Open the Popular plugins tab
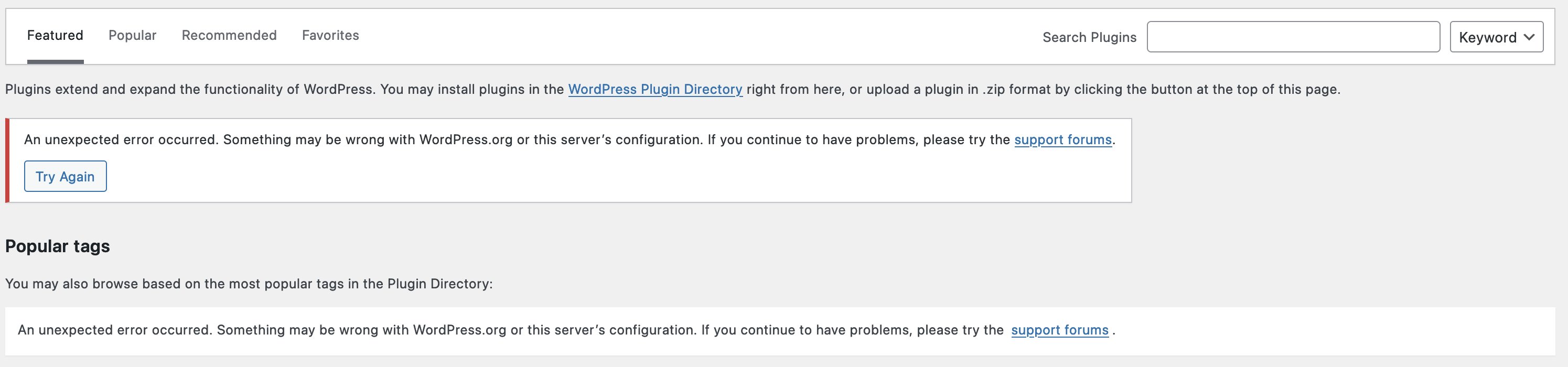The width and height of the screenshot is (1568, 367). (x=132, y=35)
